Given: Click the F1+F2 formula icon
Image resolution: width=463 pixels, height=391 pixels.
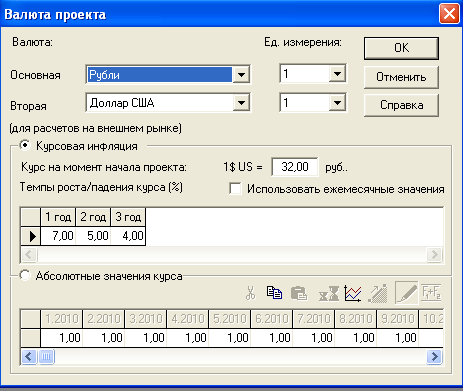Looking at the screenshot, I should click(x=431, y=293).
